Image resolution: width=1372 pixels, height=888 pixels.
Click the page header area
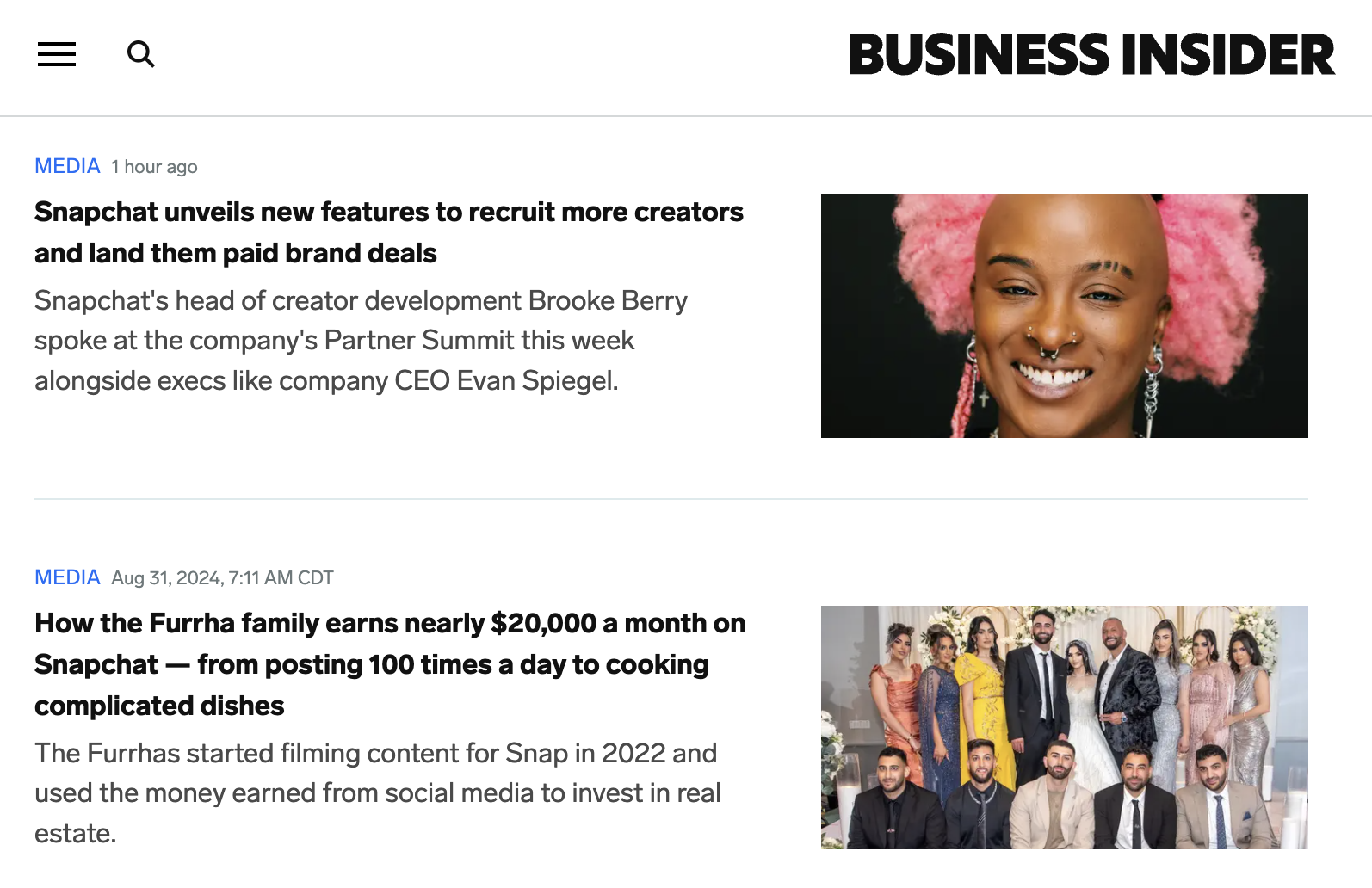click(516, 54)
